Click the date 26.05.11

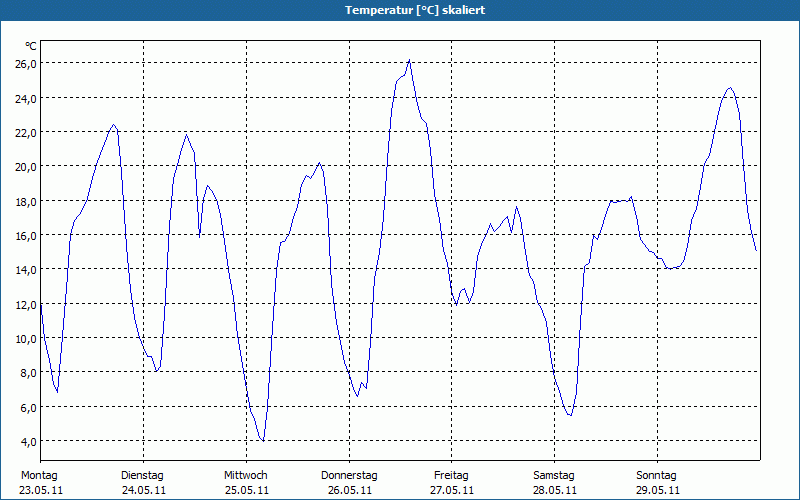349,490
